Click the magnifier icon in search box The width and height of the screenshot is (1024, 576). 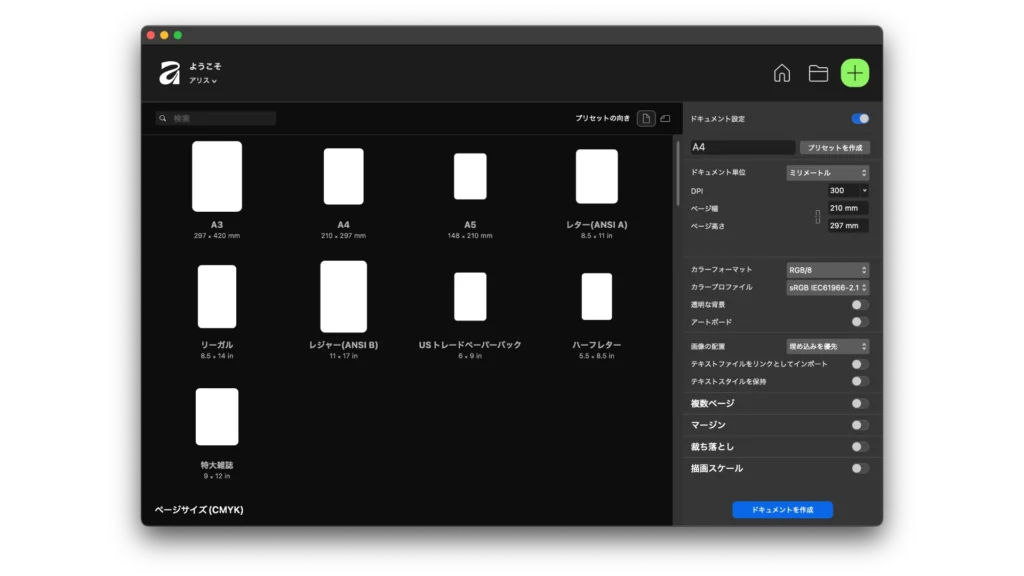[x=163, y=119]
